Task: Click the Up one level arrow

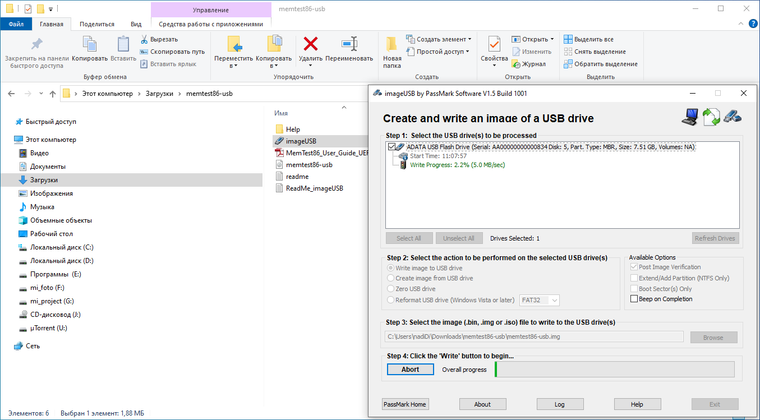Action: (52, 93)
